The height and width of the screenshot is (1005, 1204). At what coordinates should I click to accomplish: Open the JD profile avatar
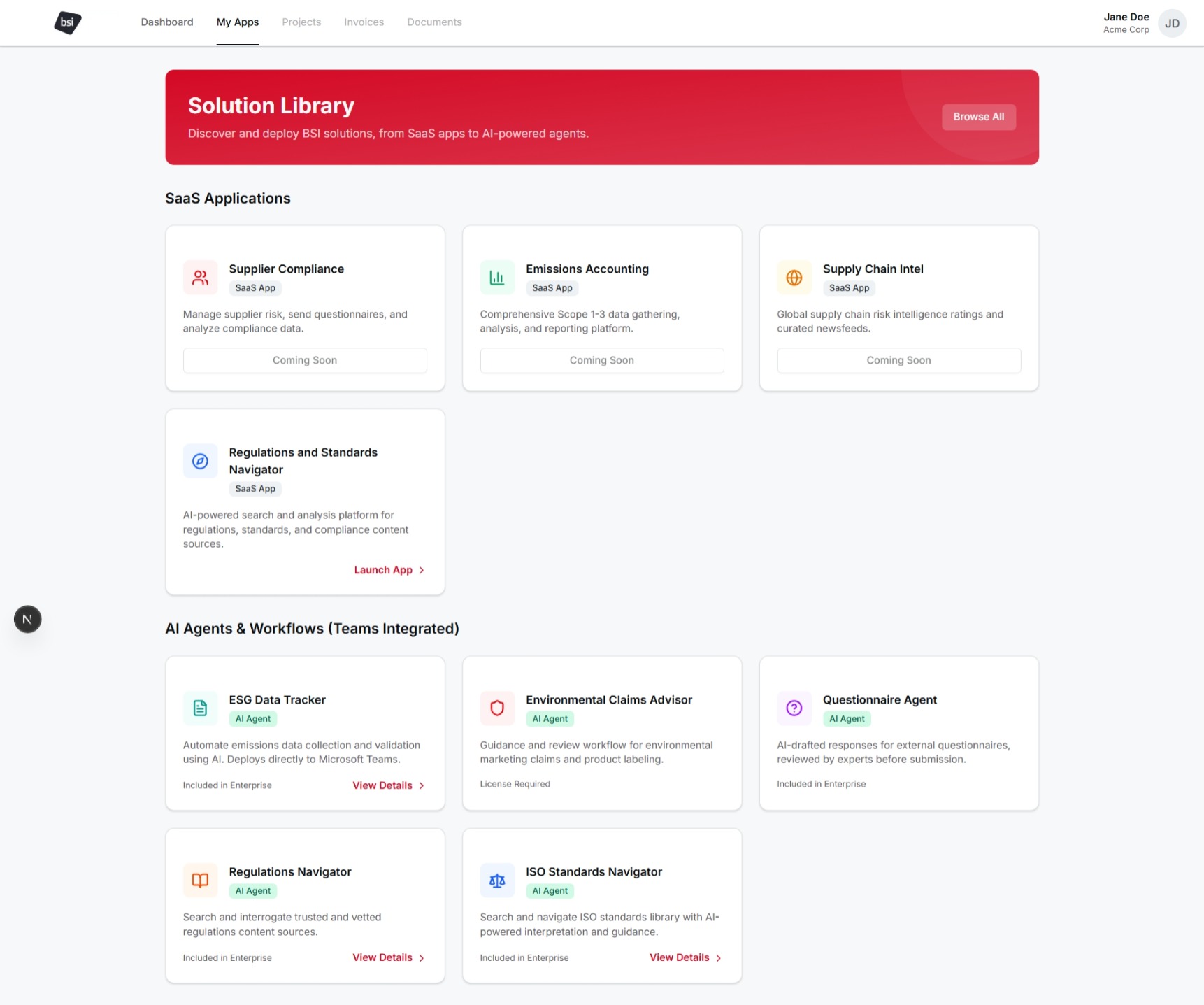(1172, 23)
